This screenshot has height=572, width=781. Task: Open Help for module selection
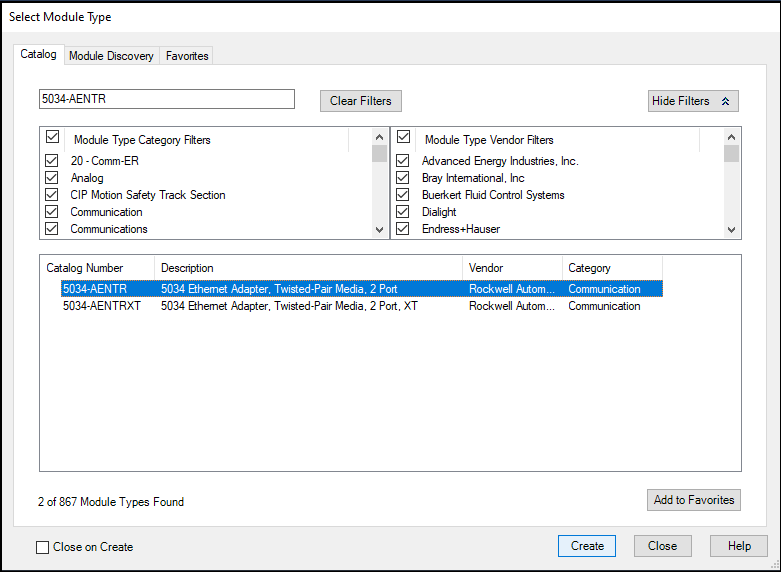739,546
